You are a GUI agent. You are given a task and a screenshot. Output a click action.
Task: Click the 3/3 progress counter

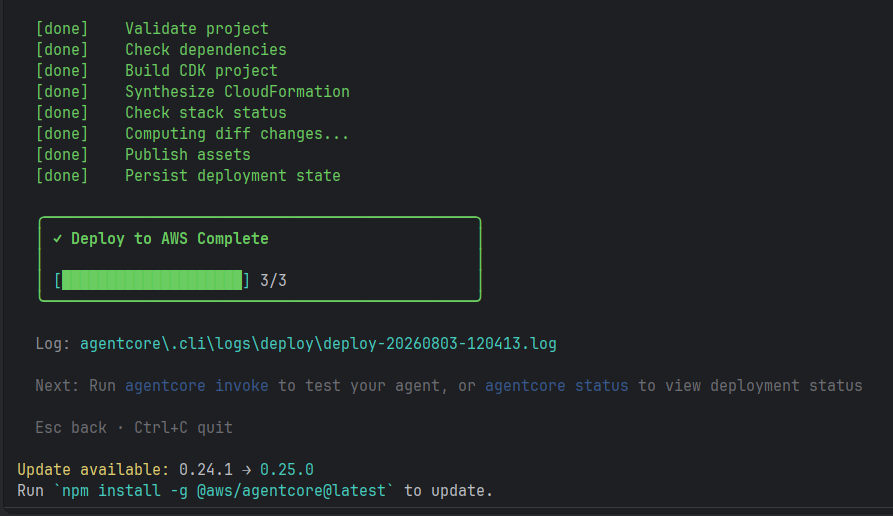pyautogui.click(x=273, y=280)
